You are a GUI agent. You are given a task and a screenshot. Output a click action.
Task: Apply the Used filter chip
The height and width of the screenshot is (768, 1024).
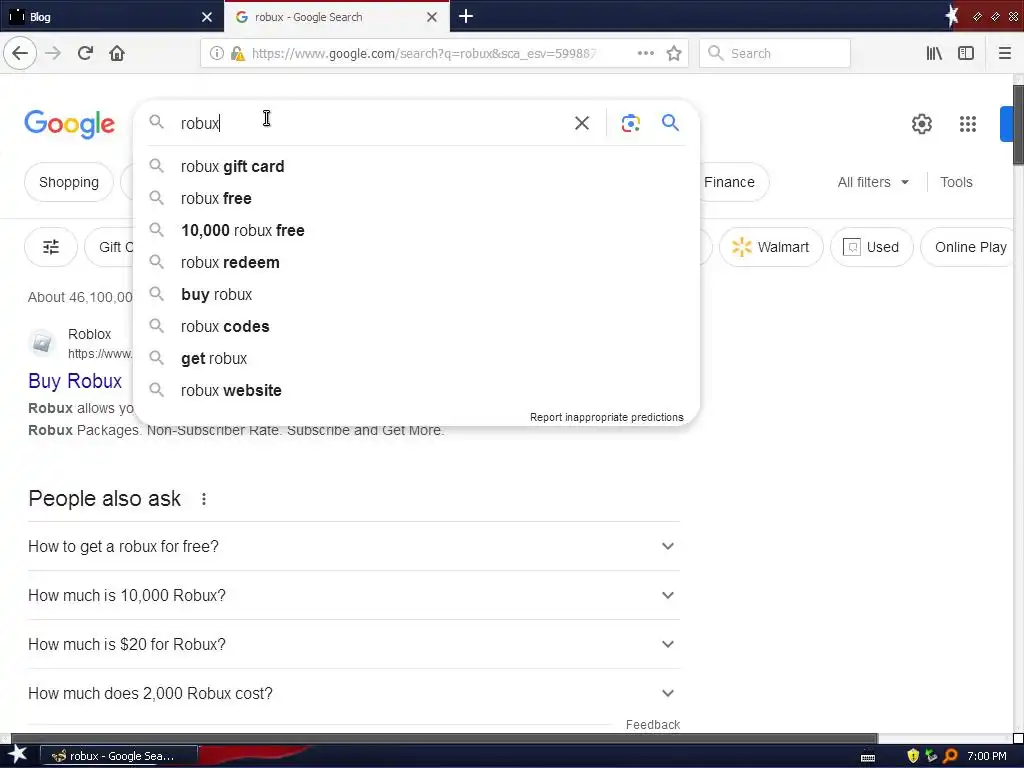(871, 247)
